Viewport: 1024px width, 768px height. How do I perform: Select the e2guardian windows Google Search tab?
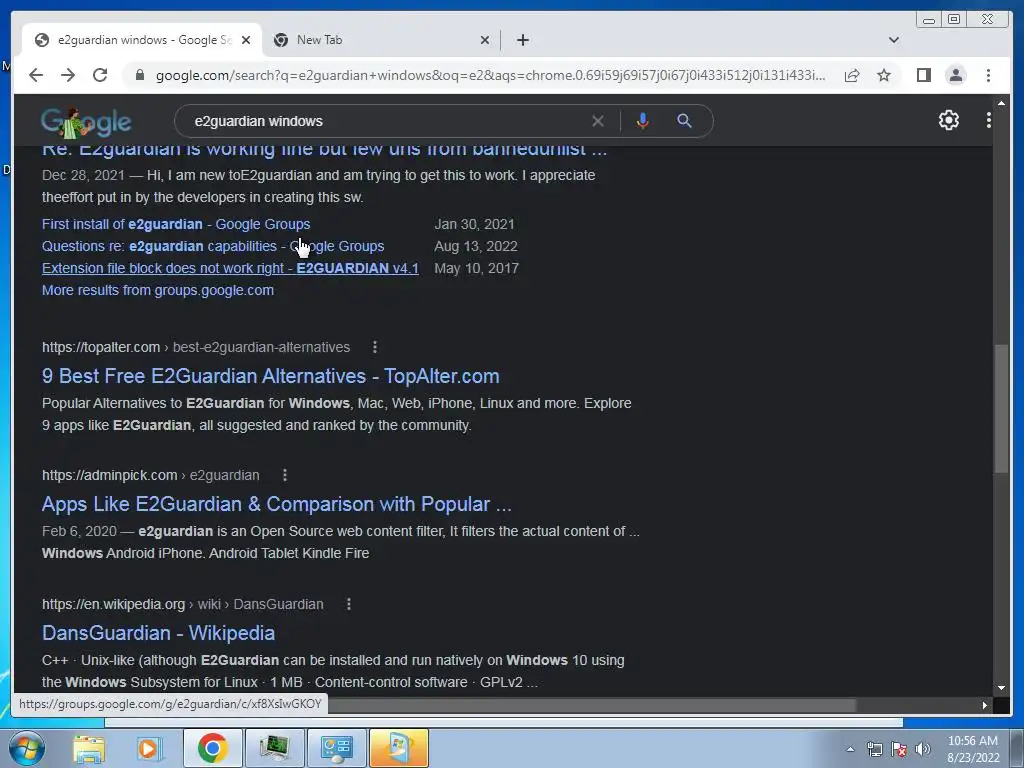tap(142, 40)
